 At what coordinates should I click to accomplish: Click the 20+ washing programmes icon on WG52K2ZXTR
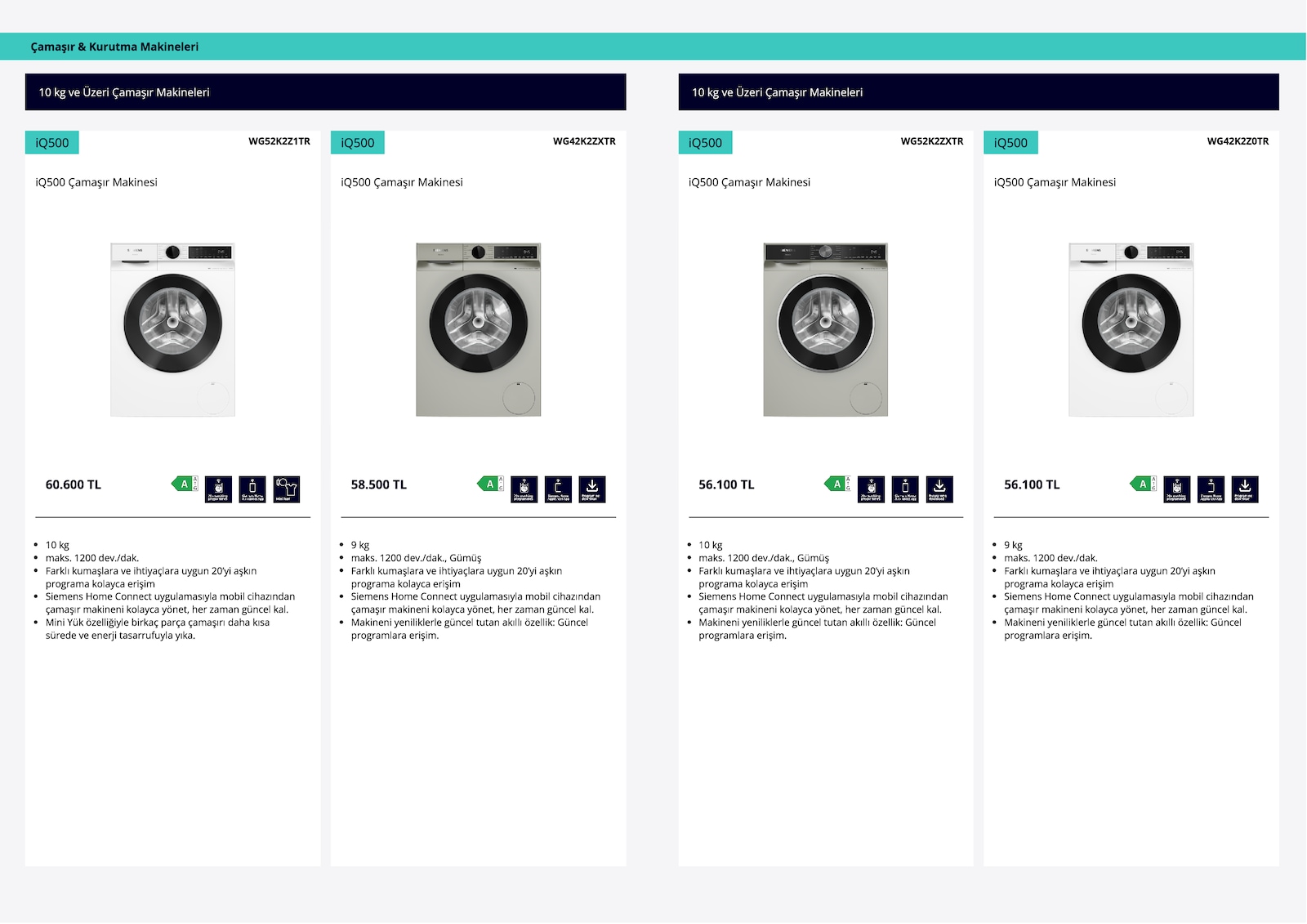[x=872, y=489]
